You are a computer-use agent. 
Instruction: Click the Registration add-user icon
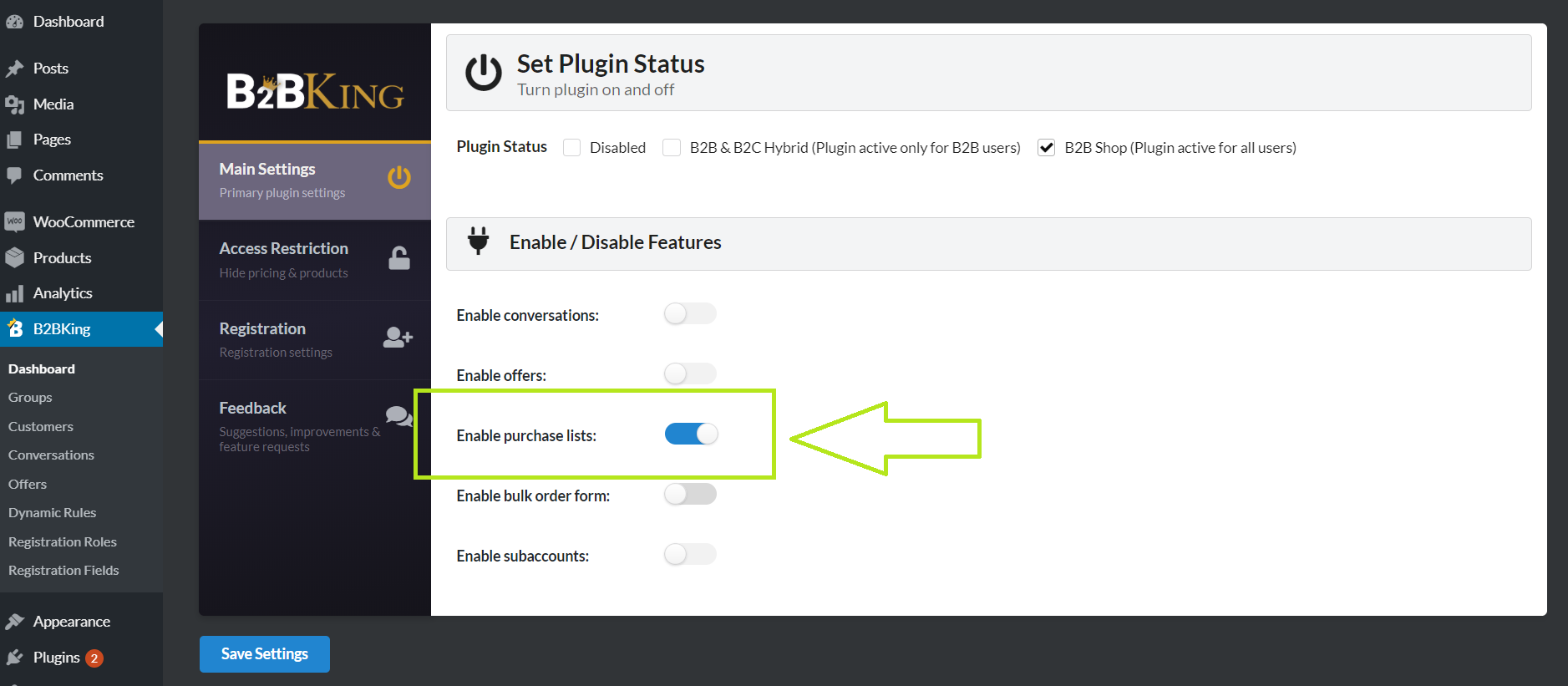tap(398, 338)
